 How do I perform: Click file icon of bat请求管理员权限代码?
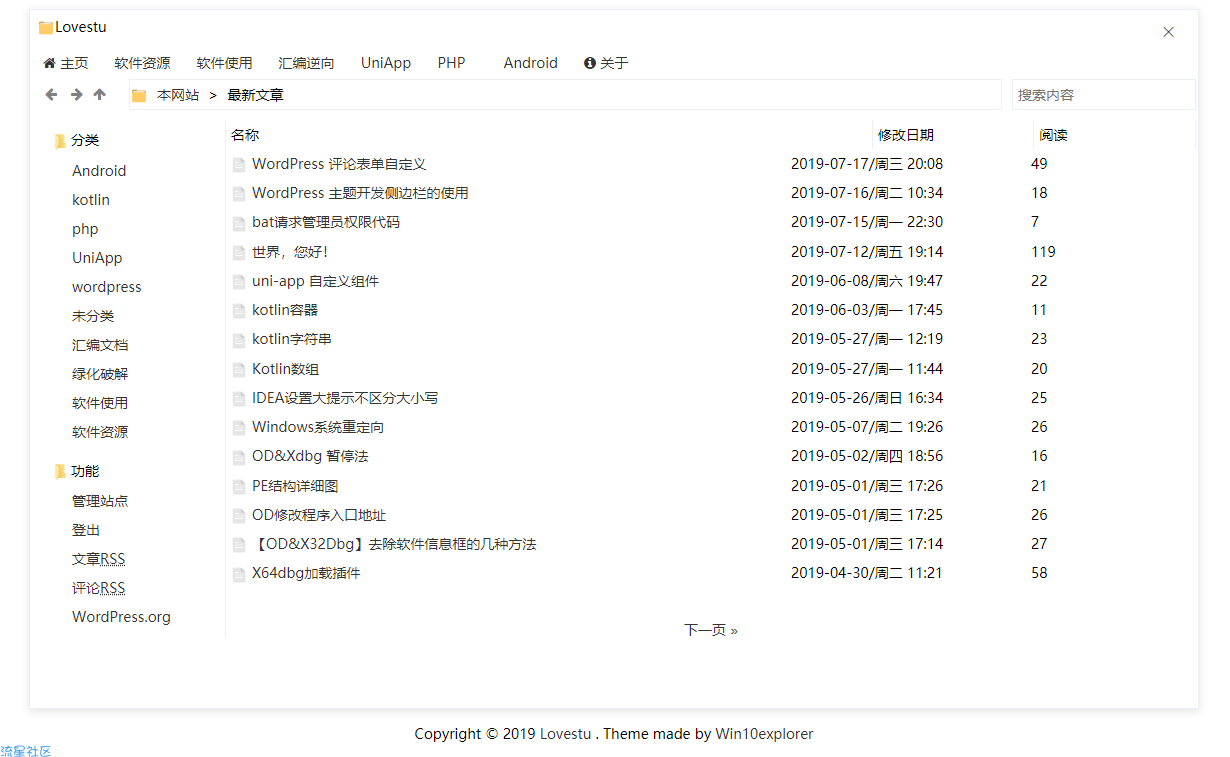(239, 223)
